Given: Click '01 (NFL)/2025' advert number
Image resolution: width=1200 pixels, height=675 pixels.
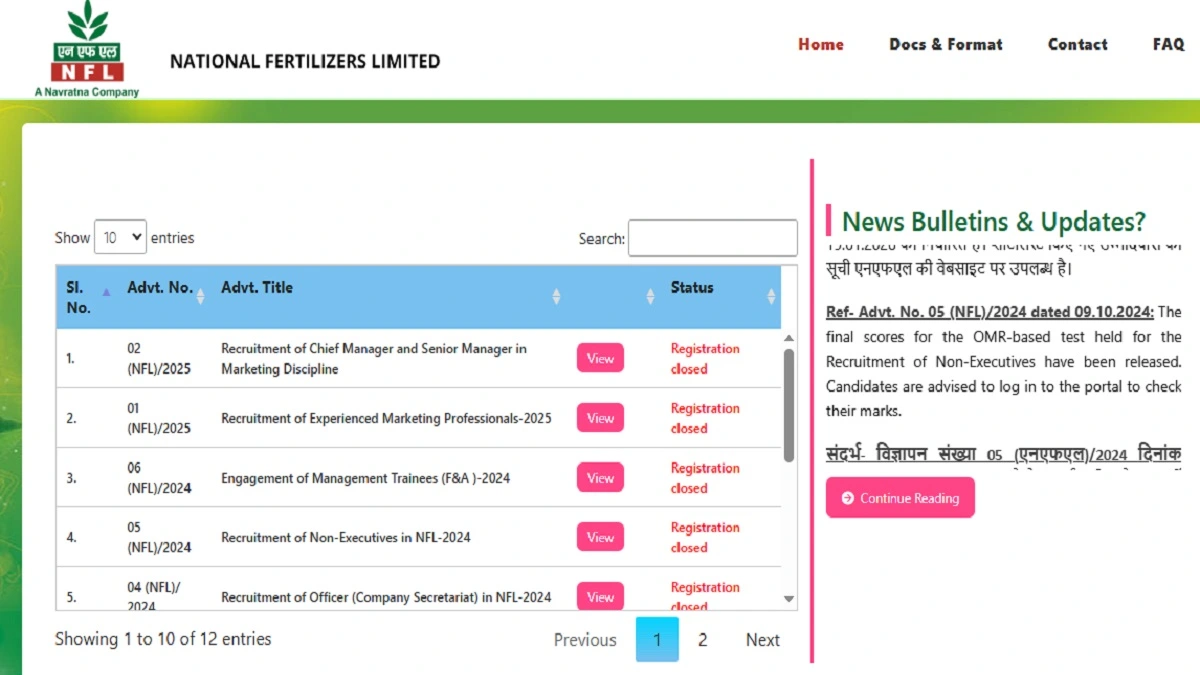Looking at the screenshot, I should click(159, 418).
